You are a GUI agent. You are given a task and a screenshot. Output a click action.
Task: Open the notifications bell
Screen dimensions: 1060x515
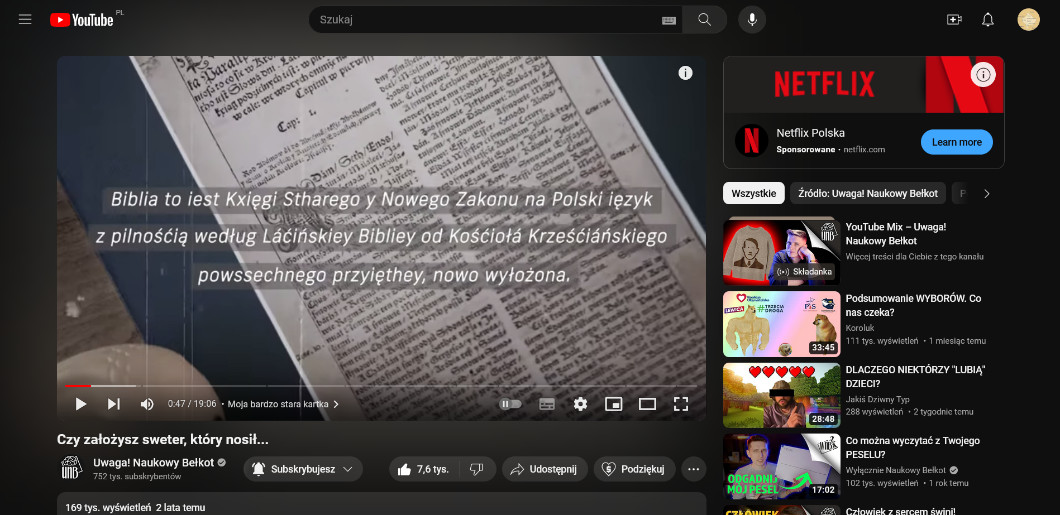pos(988,20)
